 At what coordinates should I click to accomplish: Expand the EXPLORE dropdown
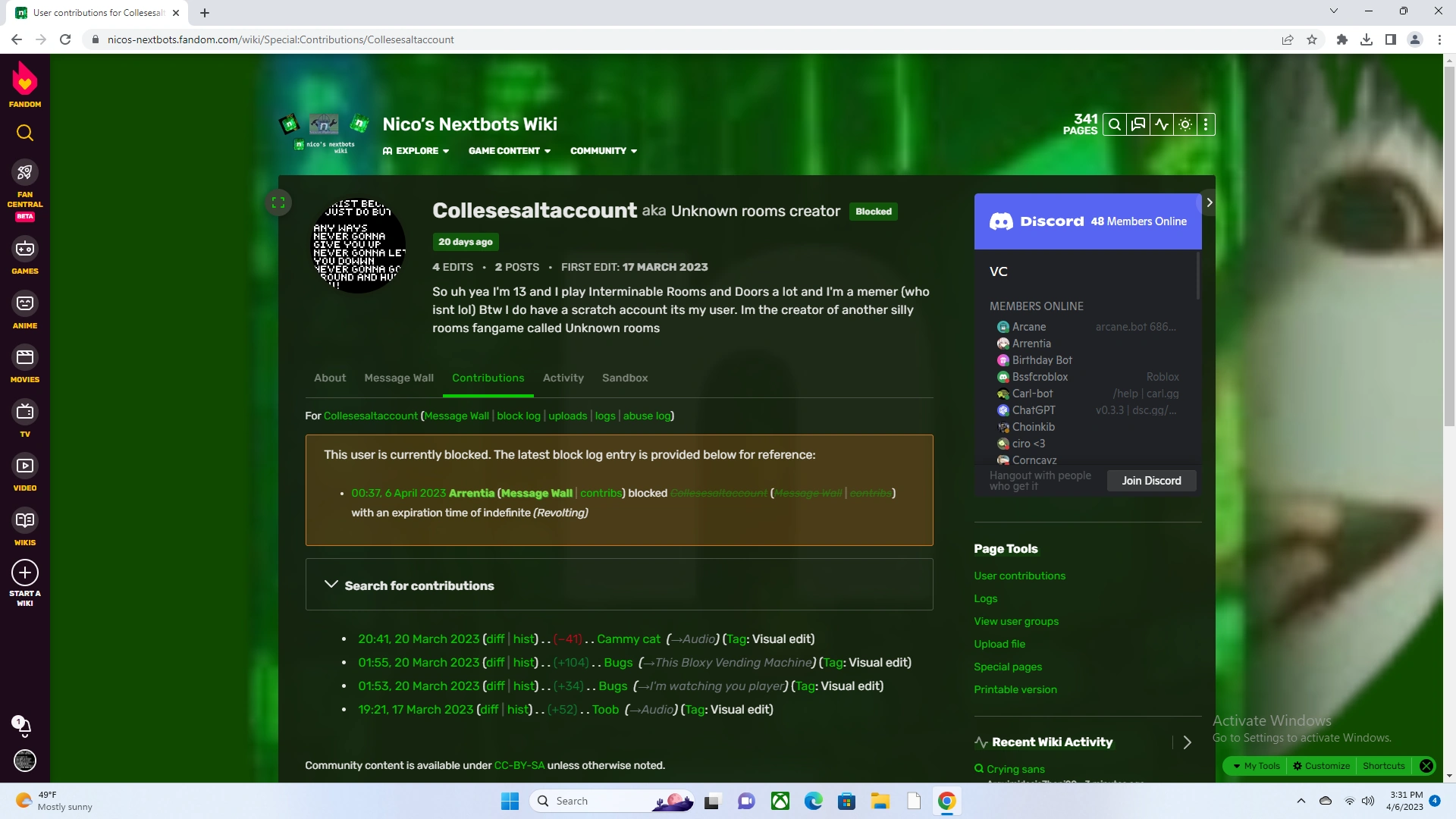point(416,150)
